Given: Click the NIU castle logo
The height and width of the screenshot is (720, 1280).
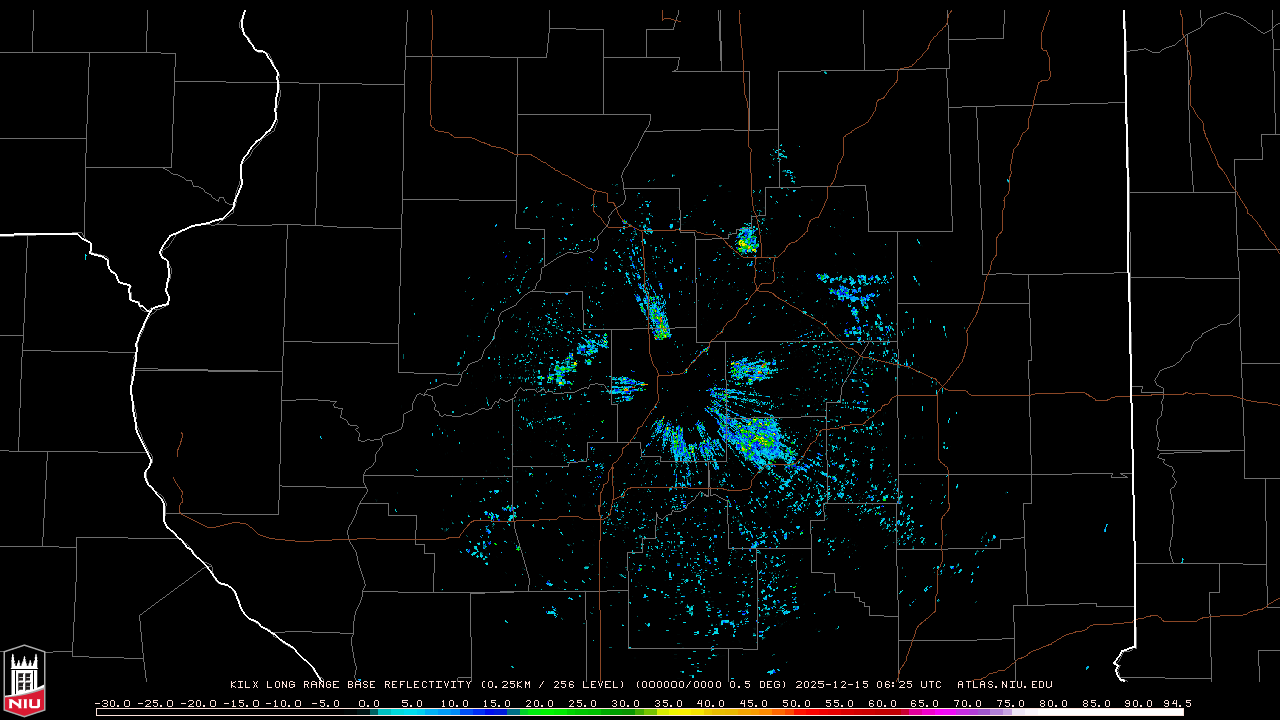Looking at the screenshot, I should click(x=24, y=682).
